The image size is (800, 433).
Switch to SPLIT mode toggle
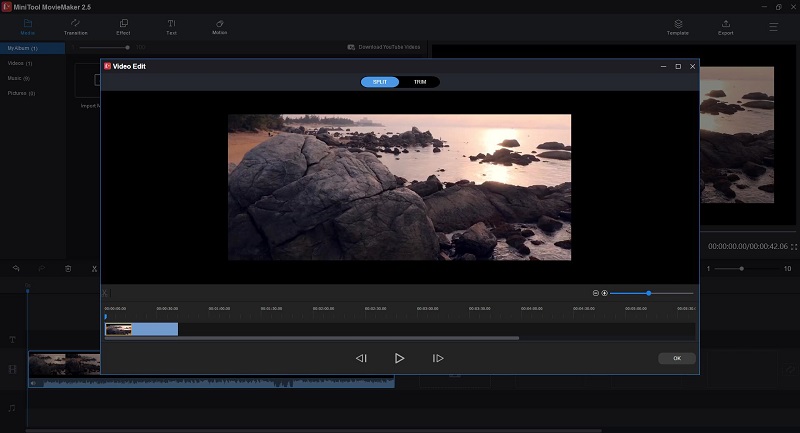coord(380,82)
